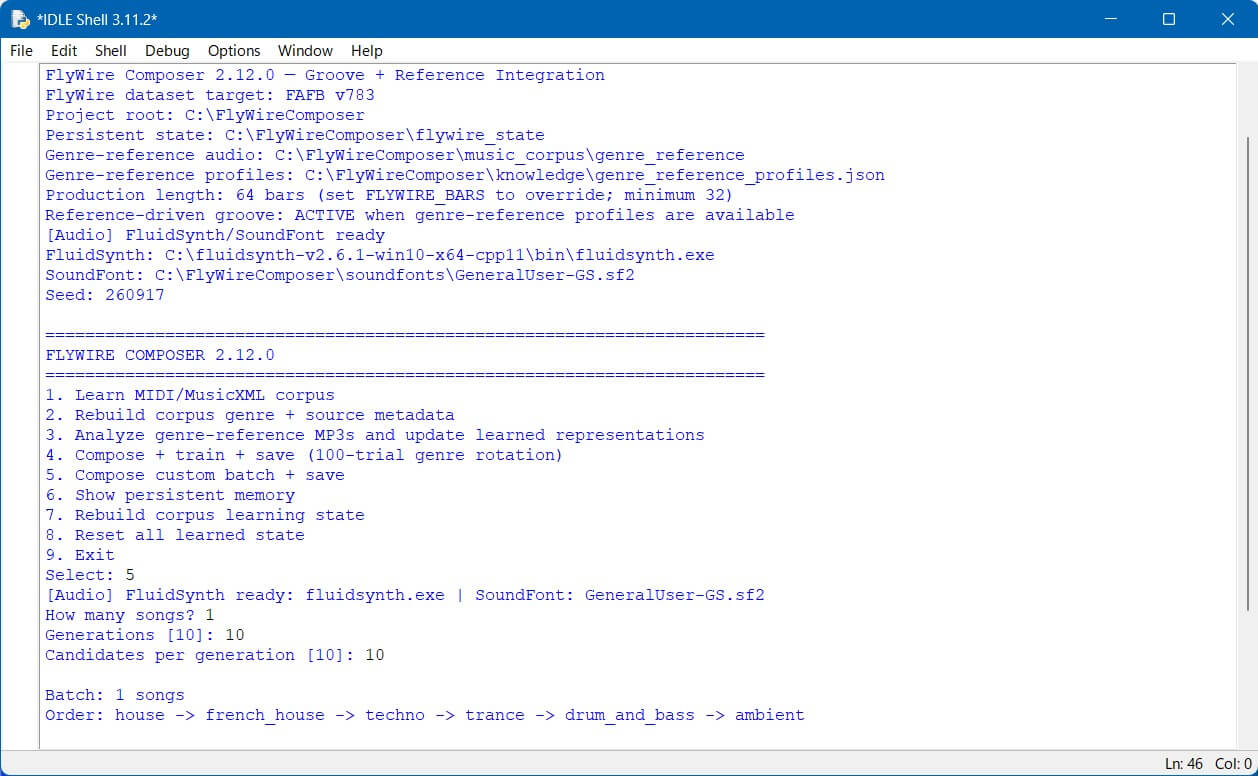1258x776 pixels.
Task: Open the Shell menu
Action: [111, 50]
